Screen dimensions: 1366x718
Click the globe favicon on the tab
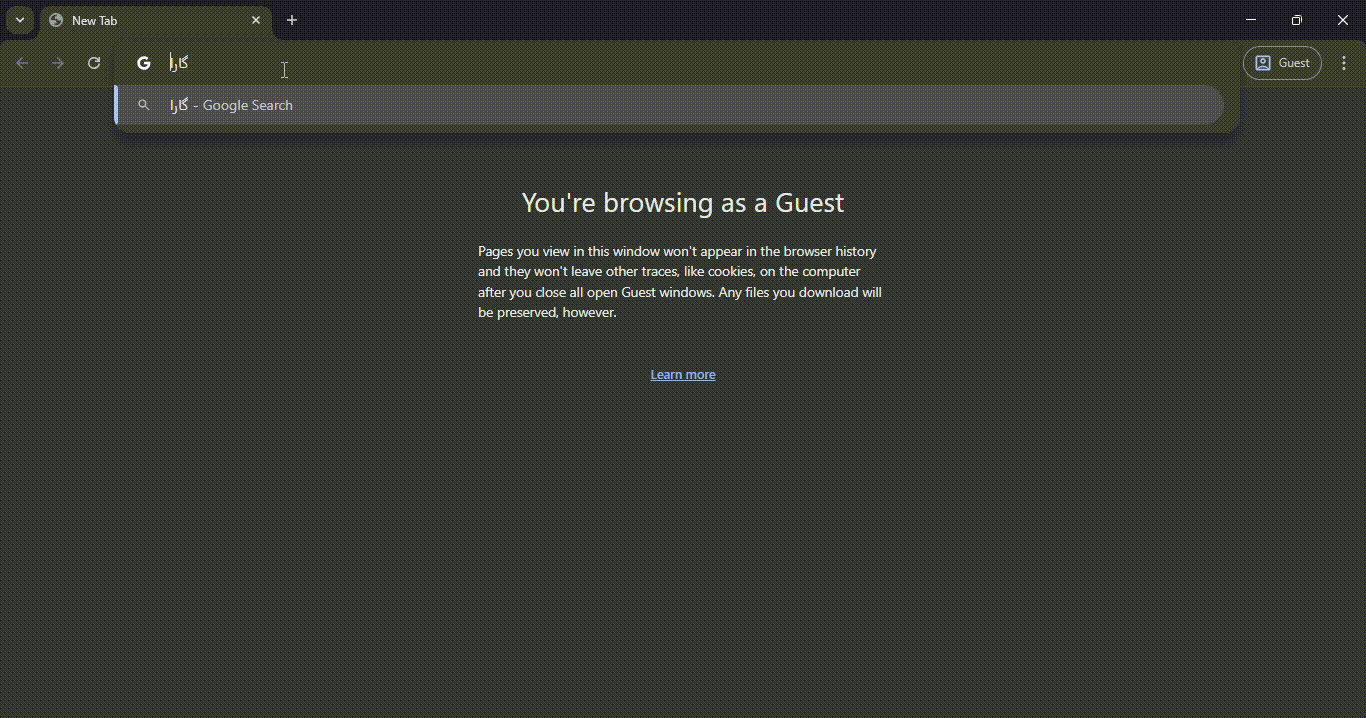point(56,20)
